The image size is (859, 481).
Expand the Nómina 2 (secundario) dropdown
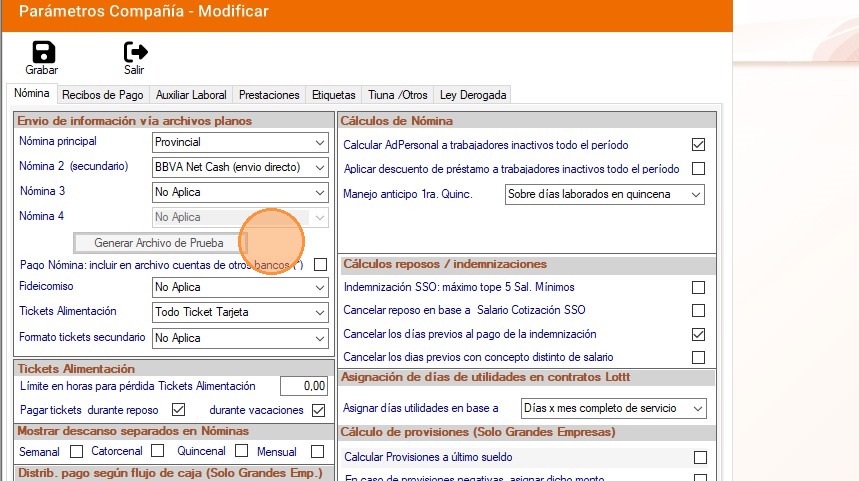coord(240,167)
